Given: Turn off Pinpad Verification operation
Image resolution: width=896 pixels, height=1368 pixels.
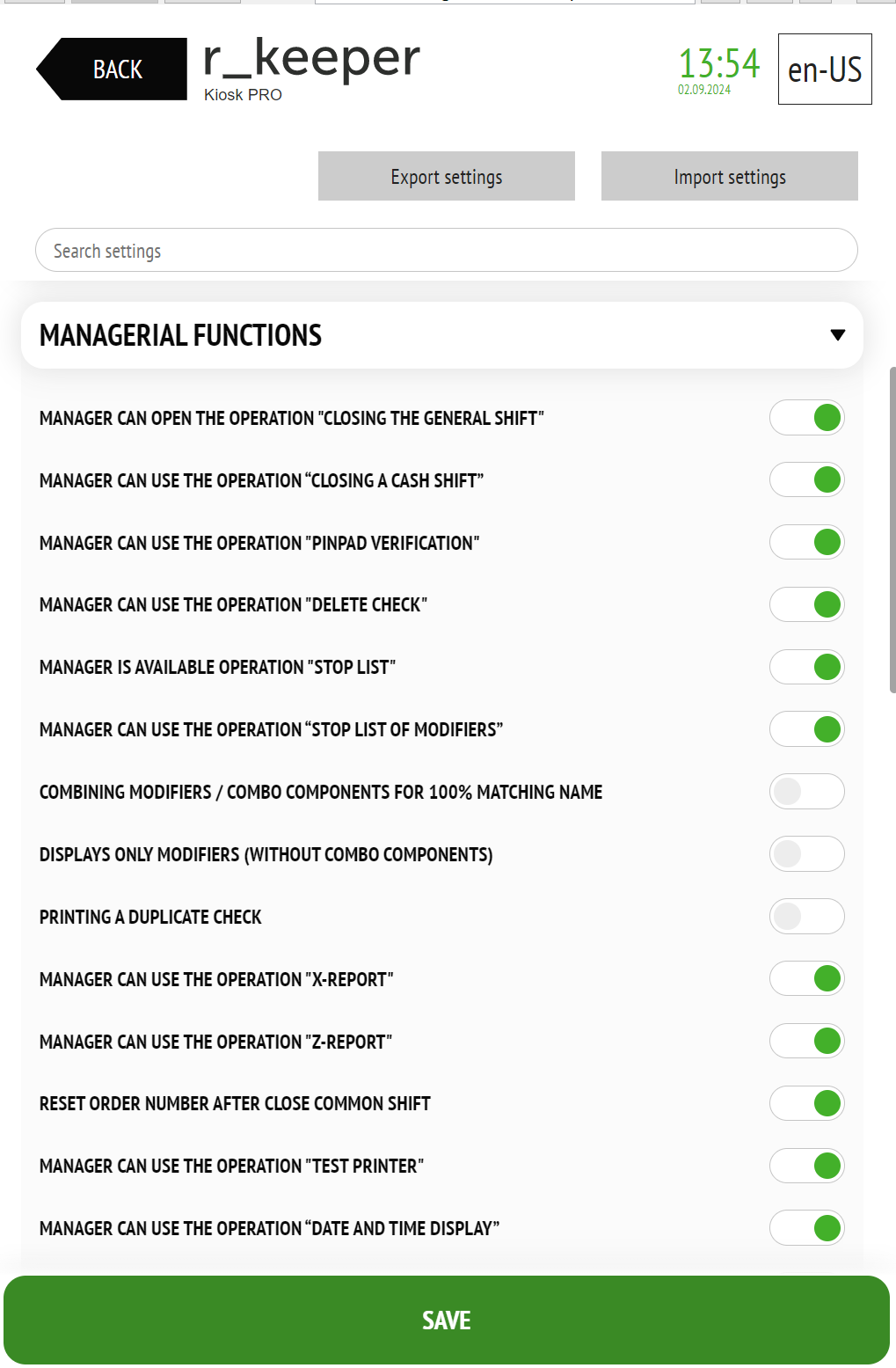Looking at the screenshot, I should coord(807,543).
